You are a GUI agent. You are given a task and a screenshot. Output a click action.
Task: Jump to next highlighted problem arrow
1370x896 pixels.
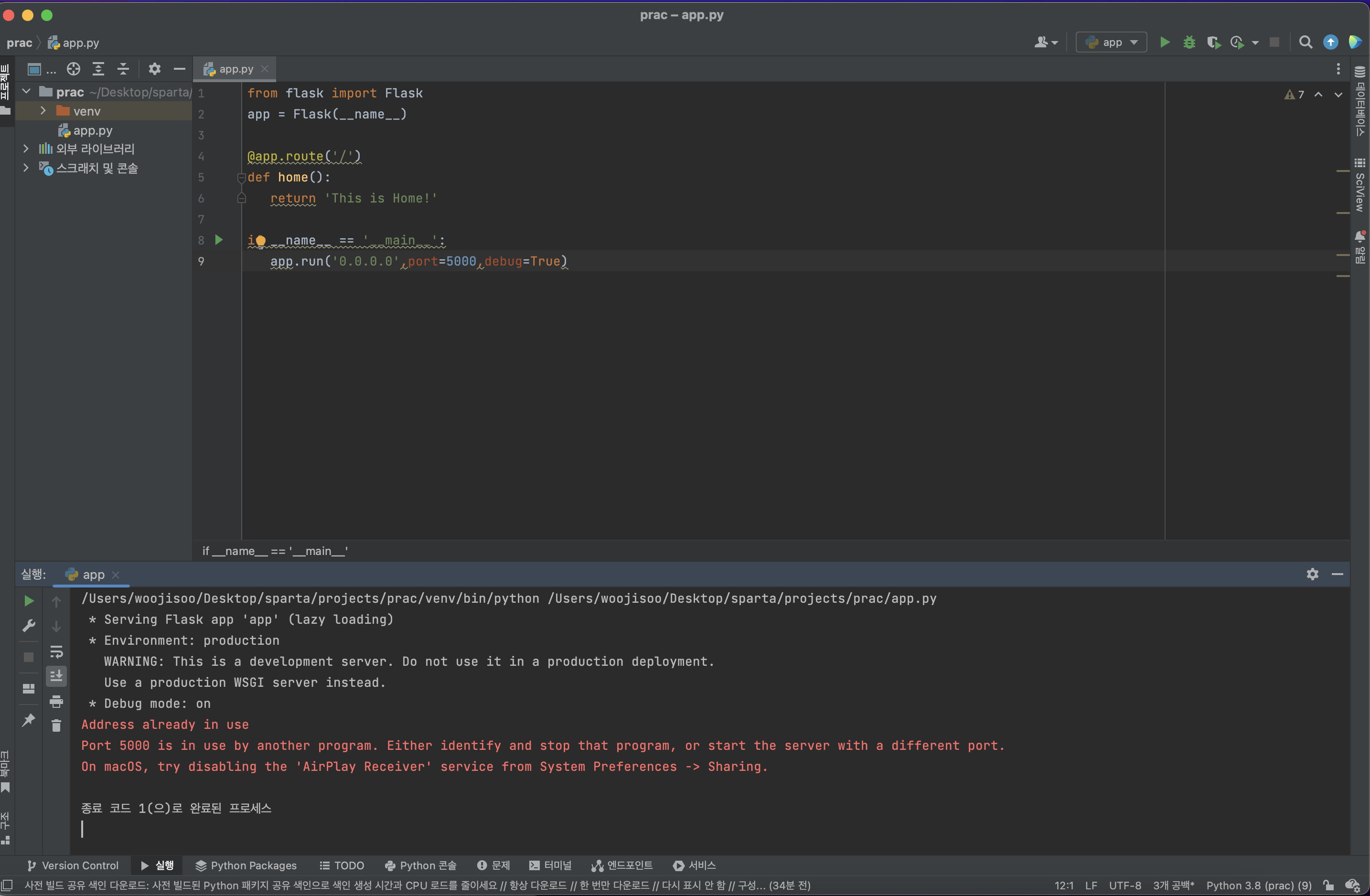pos(1338,95)
